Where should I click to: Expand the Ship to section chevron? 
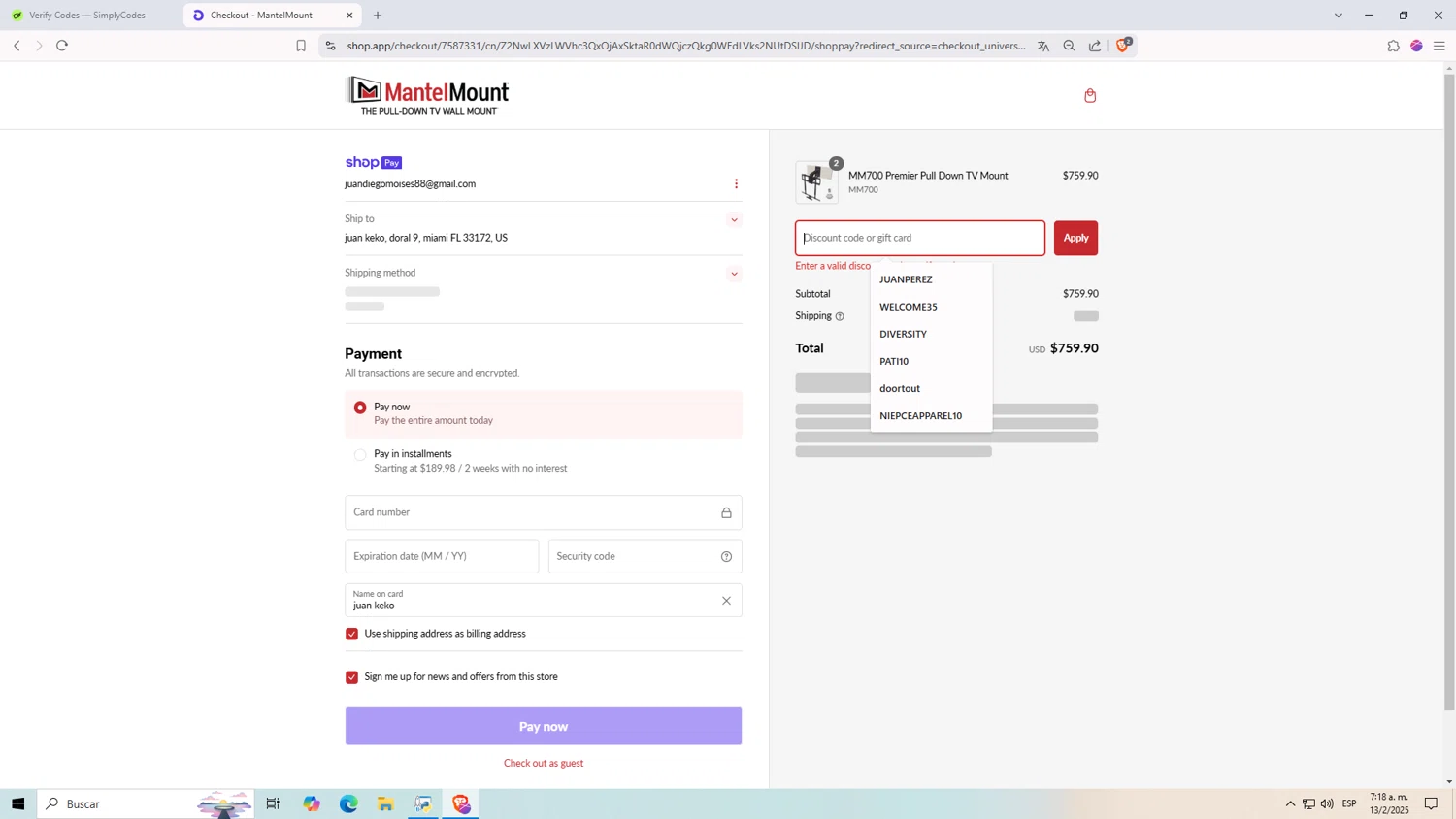pyautogui.click(x=734, y=220)
